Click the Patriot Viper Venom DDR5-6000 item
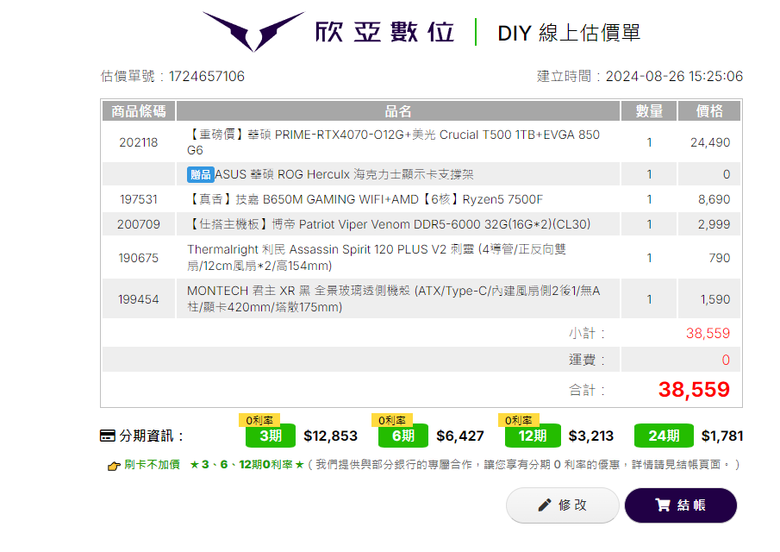780x552 pixels. tap(389, 224)
